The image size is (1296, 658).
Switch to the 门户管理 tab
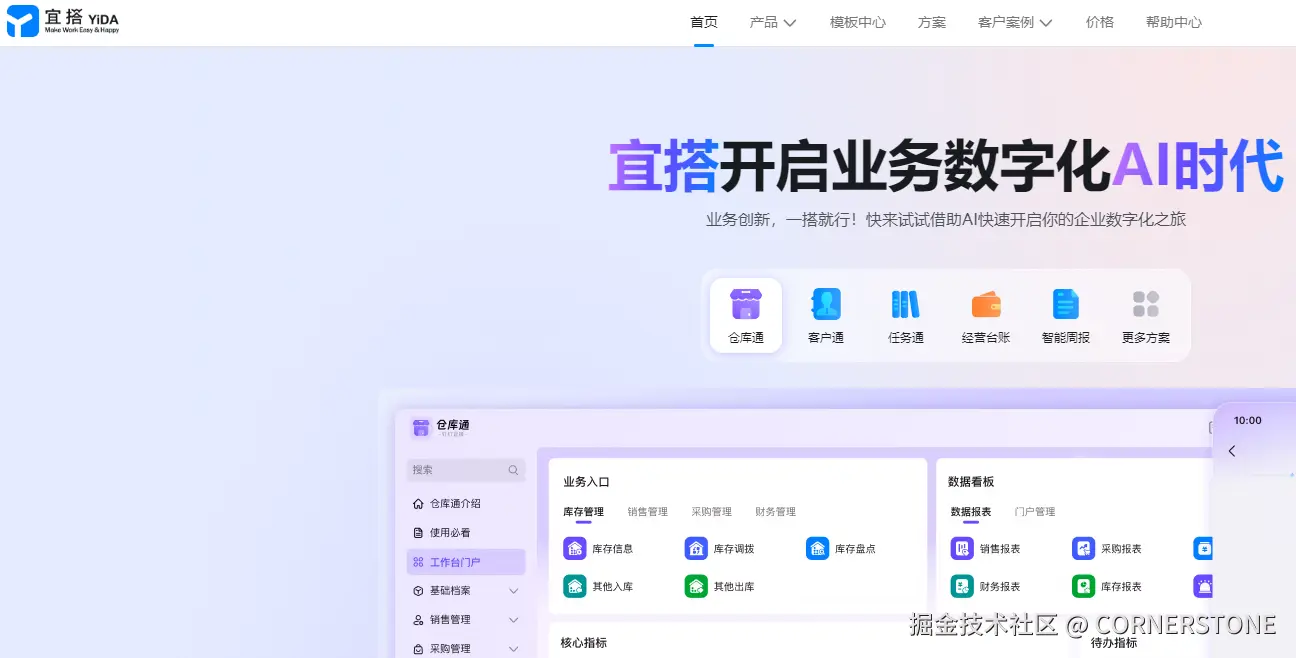coord(1035,512)
